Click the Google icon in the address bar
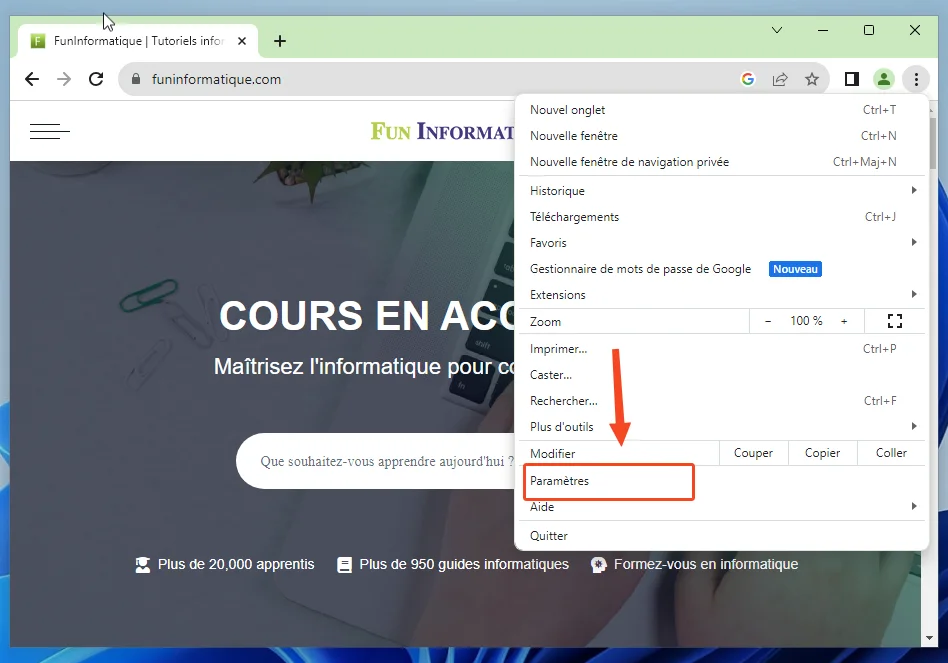 (748, 79)
